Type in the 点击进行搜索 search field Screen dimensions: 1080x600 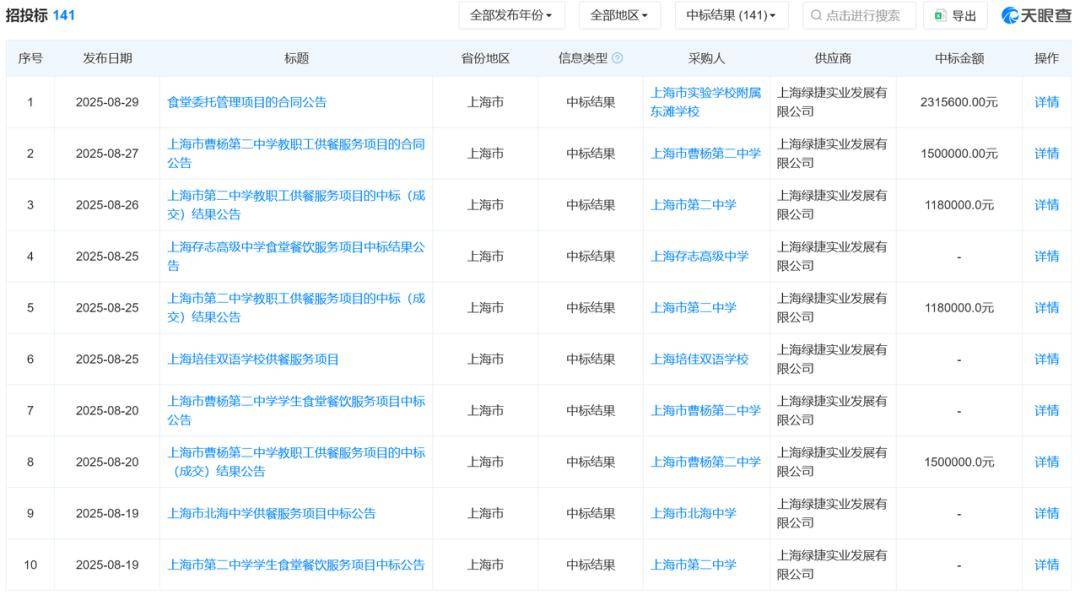coord(860,16)
